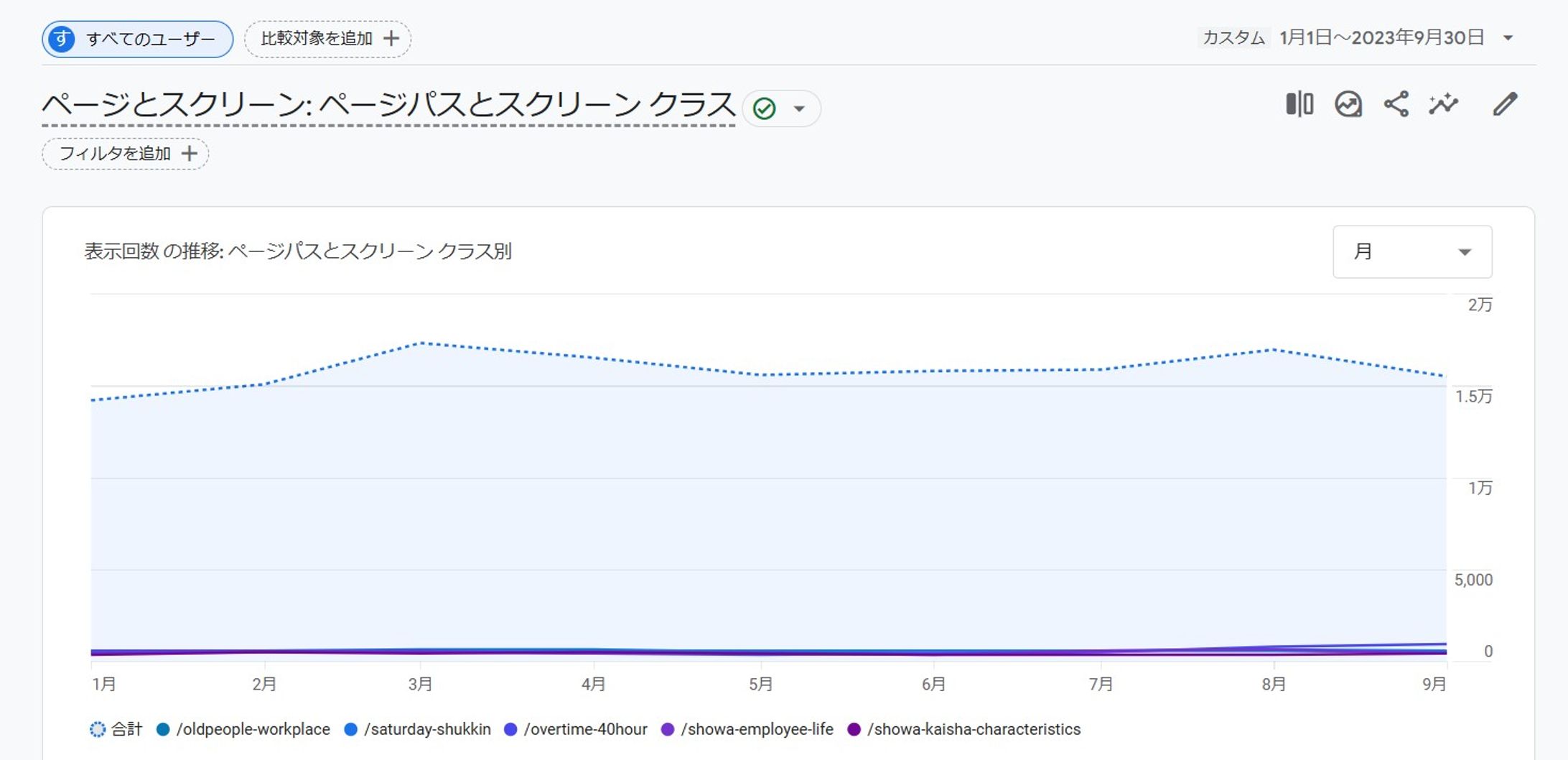Click /showa-employee-life legend label

[757, 729]
